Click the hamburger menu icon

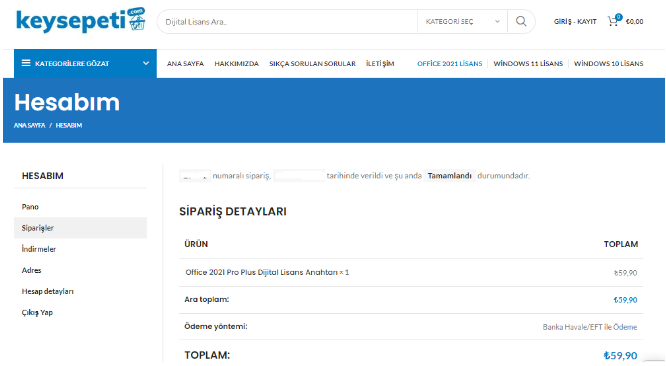point(26,63)
